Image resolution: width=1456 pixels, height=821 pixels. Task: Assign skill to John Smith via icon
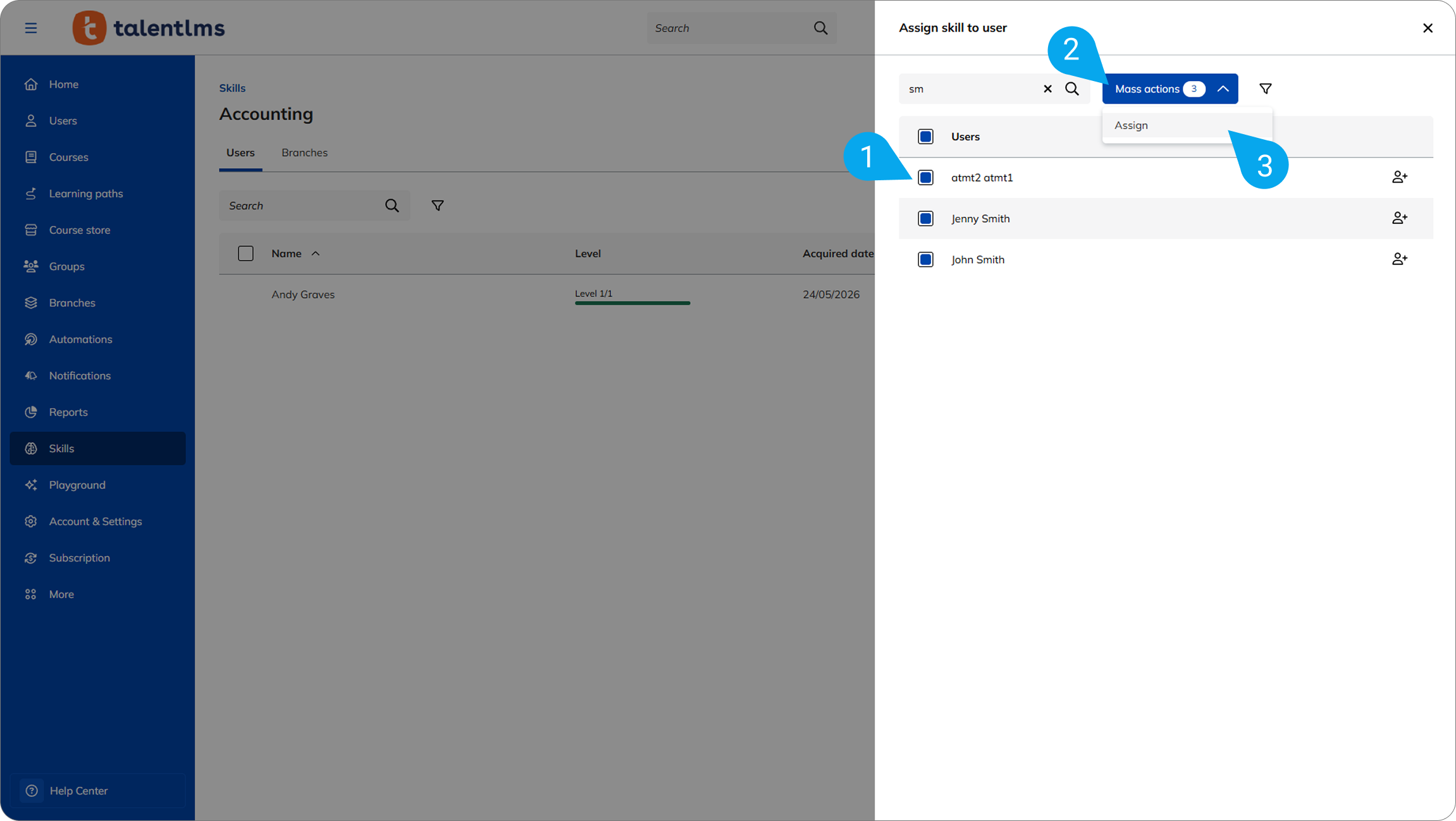(1399, 259)
